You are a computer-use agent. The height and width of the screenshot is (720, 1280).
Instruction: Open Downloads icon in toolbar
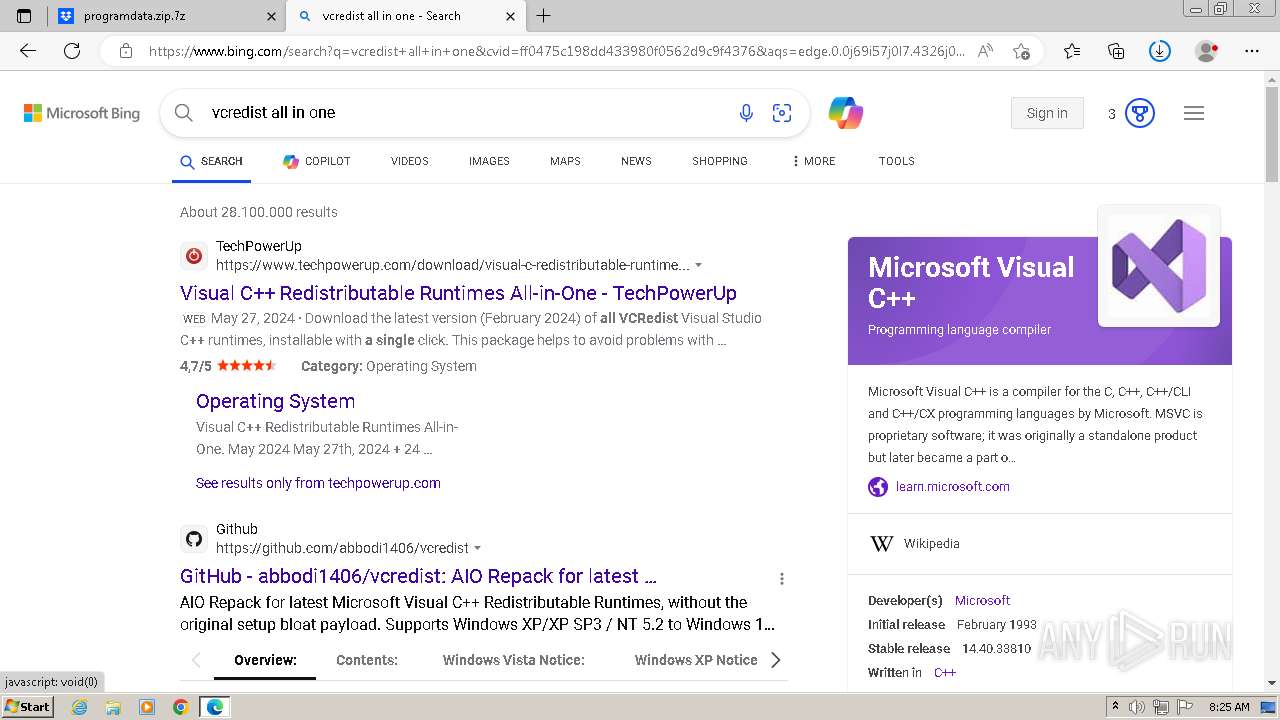click(x=1160, y=51)
